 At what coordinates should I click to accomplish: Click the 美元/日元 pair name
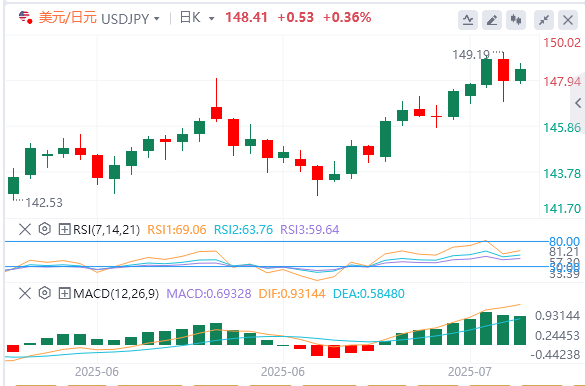tap(68, 18)
